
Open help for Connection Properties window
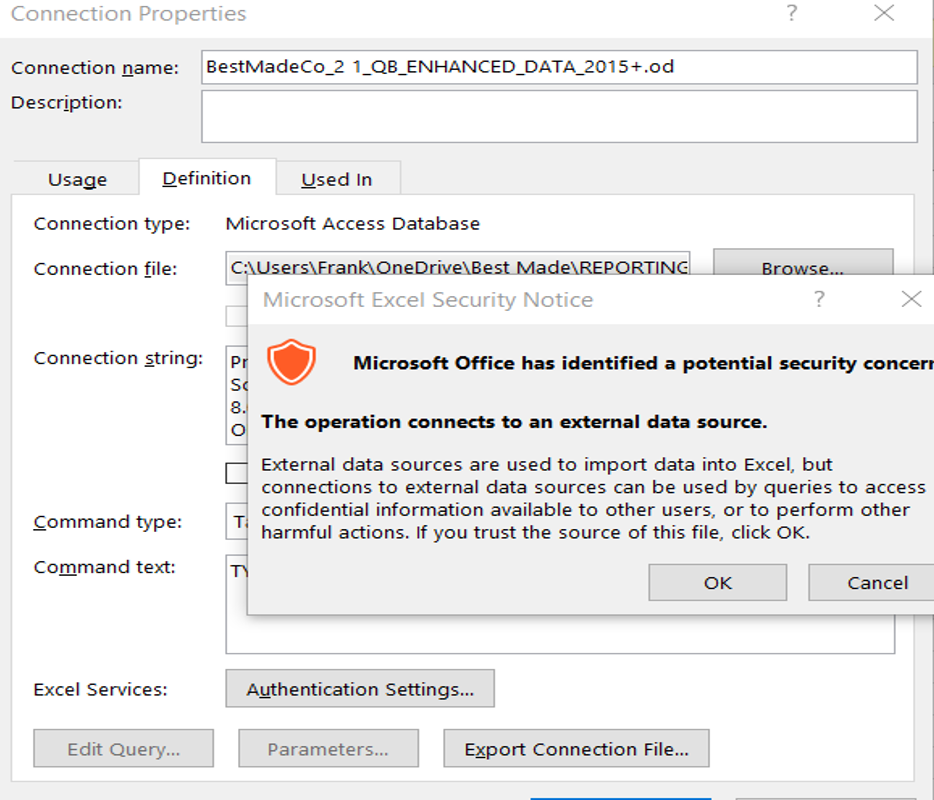[x=792, y=13]
